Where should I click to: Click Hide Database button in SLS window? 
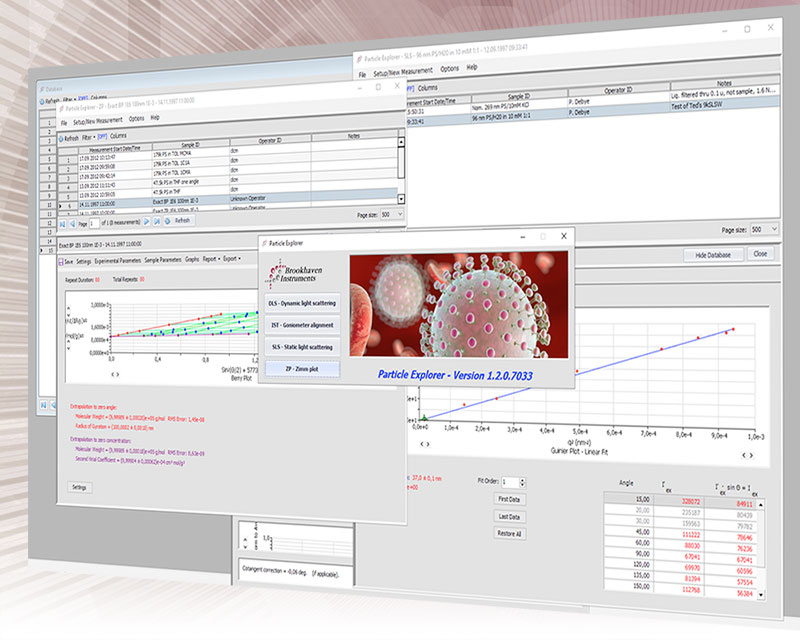point(713,255)
